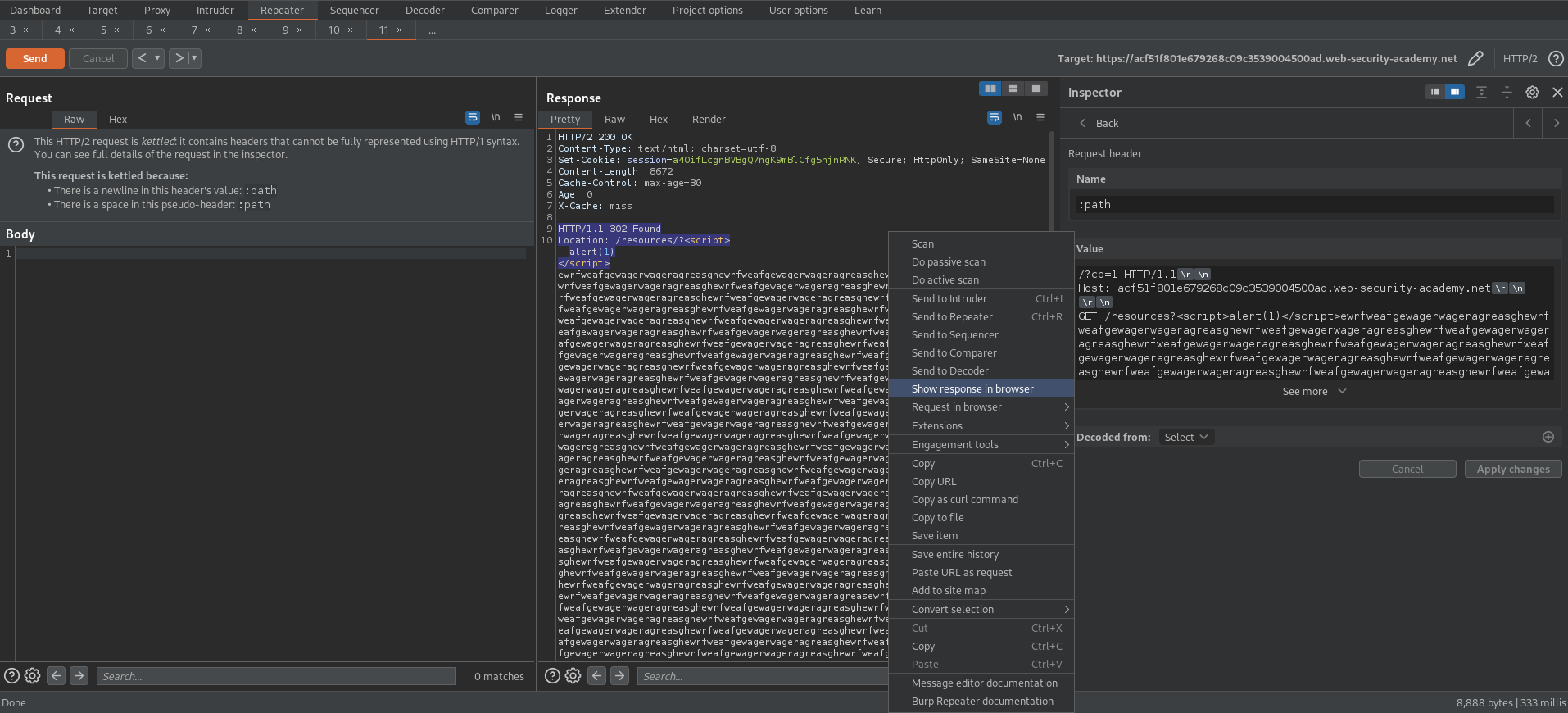Image resolution: width=1568 pixels, height=713 pixels.
Task: Show more Repeater tabs via the ellipsis
Action: pos(432,30)
